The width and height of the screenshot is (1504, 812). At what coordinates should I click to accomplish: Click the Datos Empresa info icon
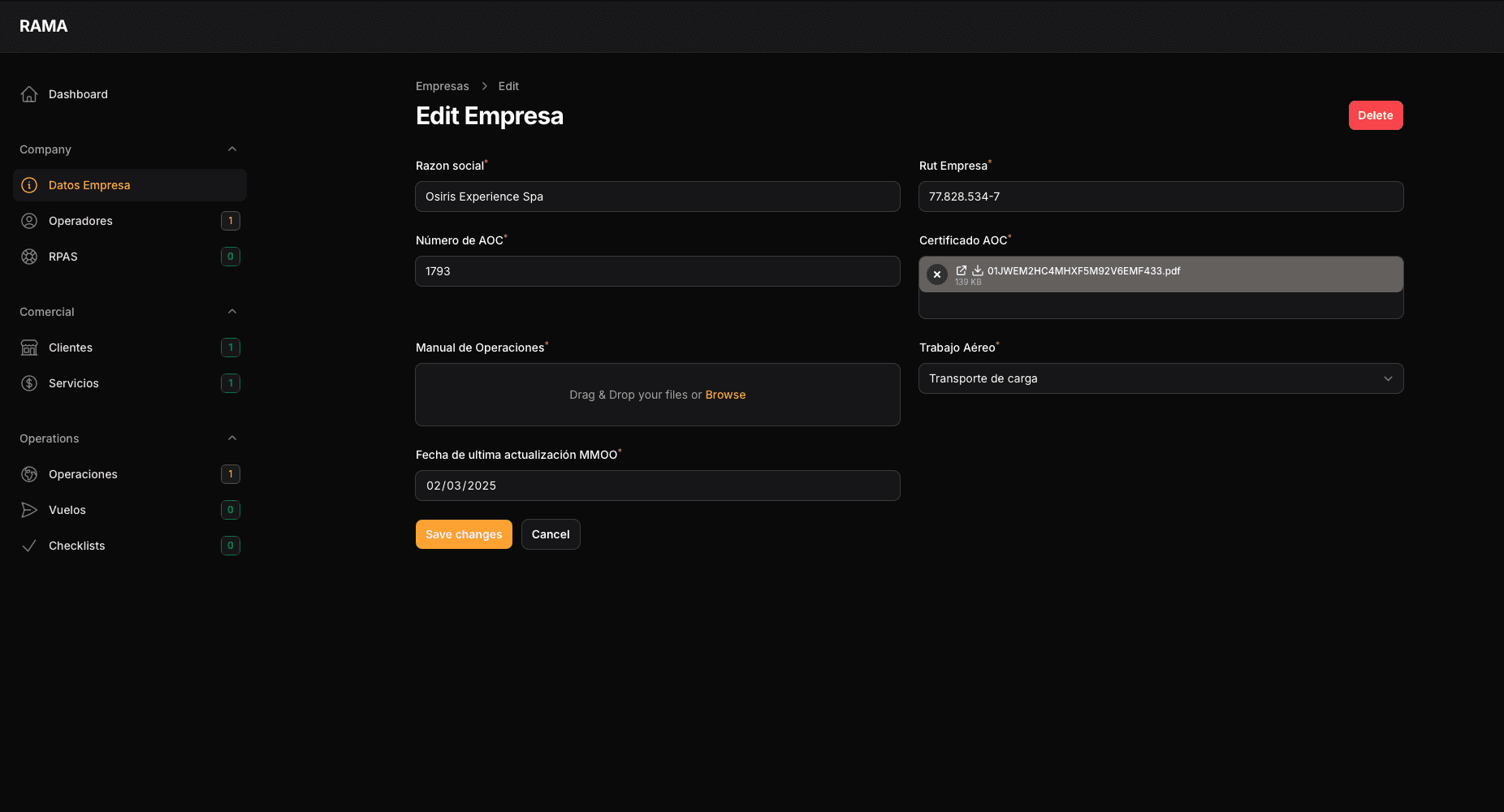coord(29,185)
